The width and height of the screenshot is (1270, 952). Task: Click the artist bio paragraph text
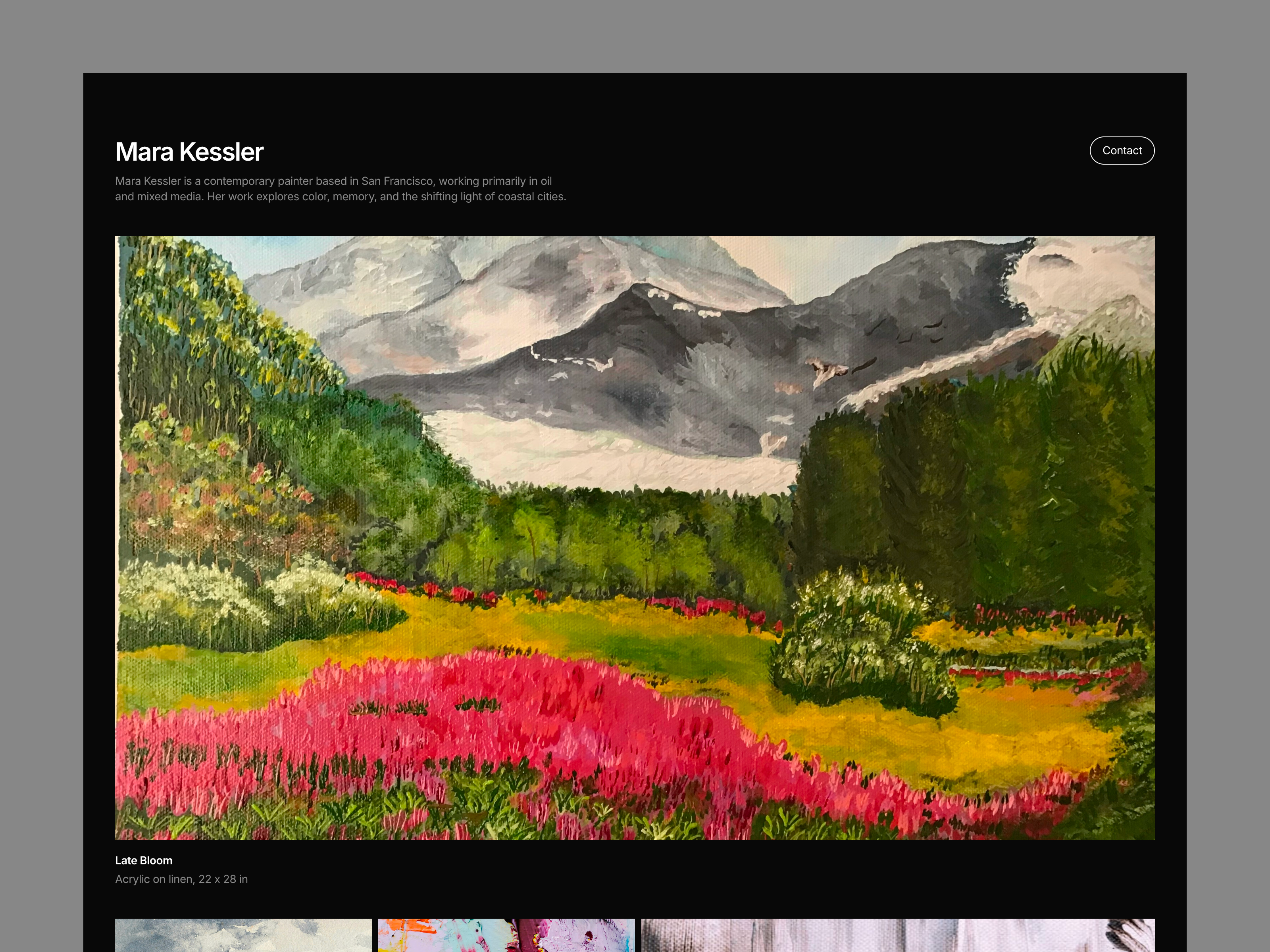[x=341, y=189]
